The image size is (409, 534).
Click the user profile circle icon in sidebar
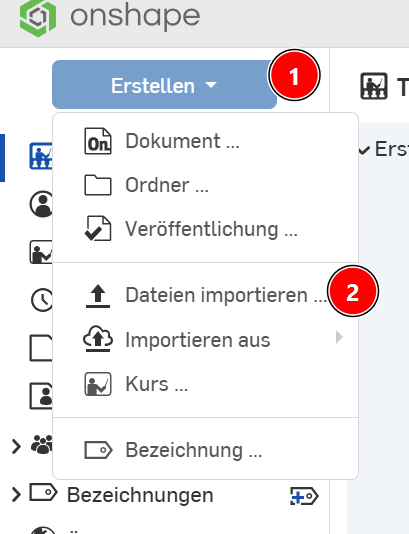41,204
